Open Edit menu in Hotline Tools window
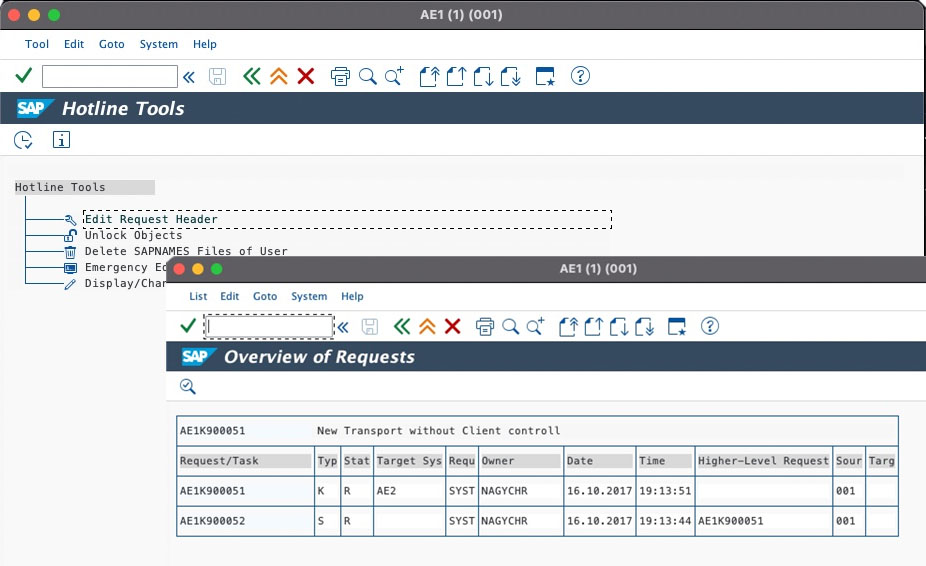 point(74,44)
